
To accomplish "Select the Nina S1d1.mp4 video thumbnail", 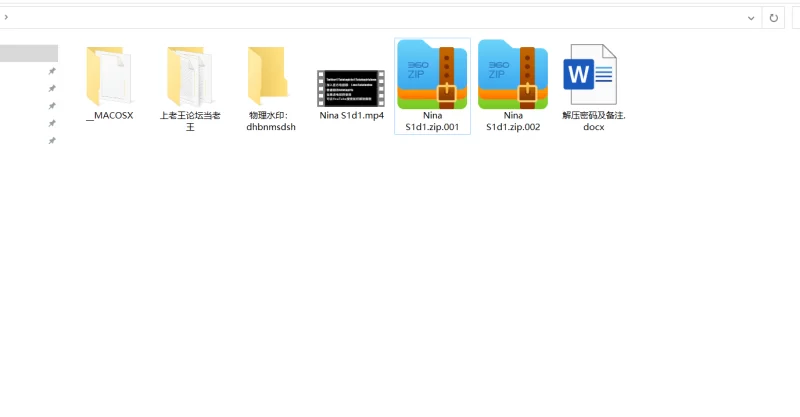I will [x=351, y=88].
